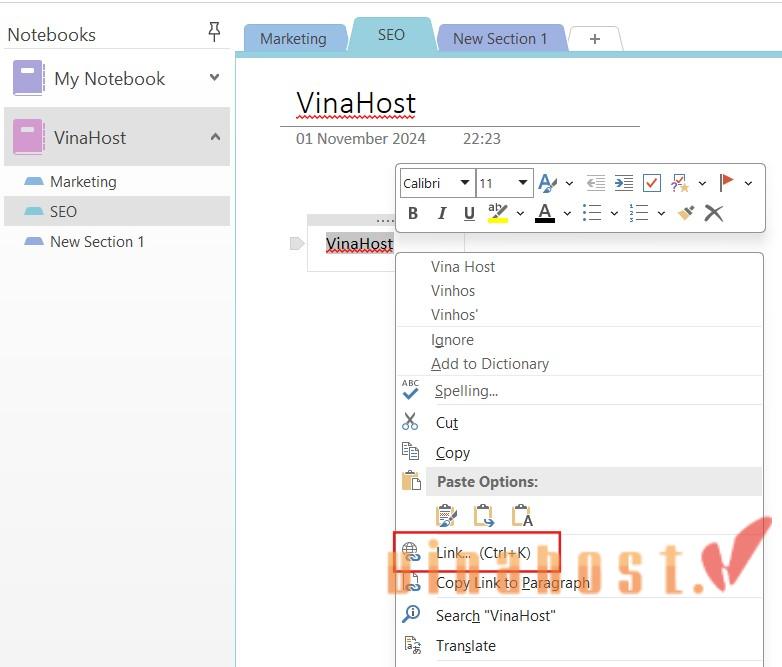Screen dimensions: 782x667
Task: Select New Section 1 in notebook tree
Action: pyautogui.click(x=117, y=241)
